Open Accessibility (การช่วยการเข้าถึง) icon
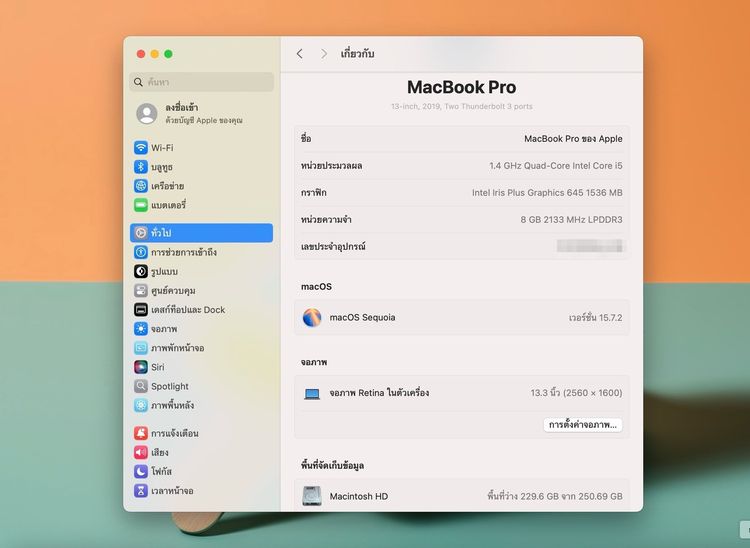 (141, 252)
